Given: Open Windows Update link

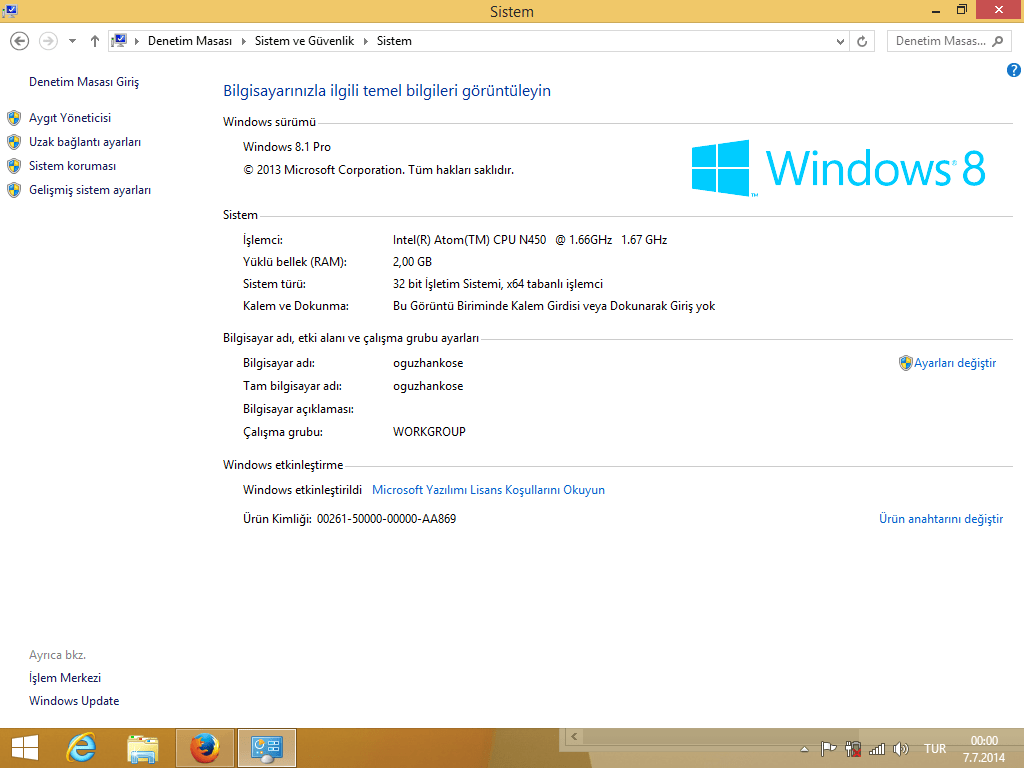Looking at the screenshot, I should [74, 701].
